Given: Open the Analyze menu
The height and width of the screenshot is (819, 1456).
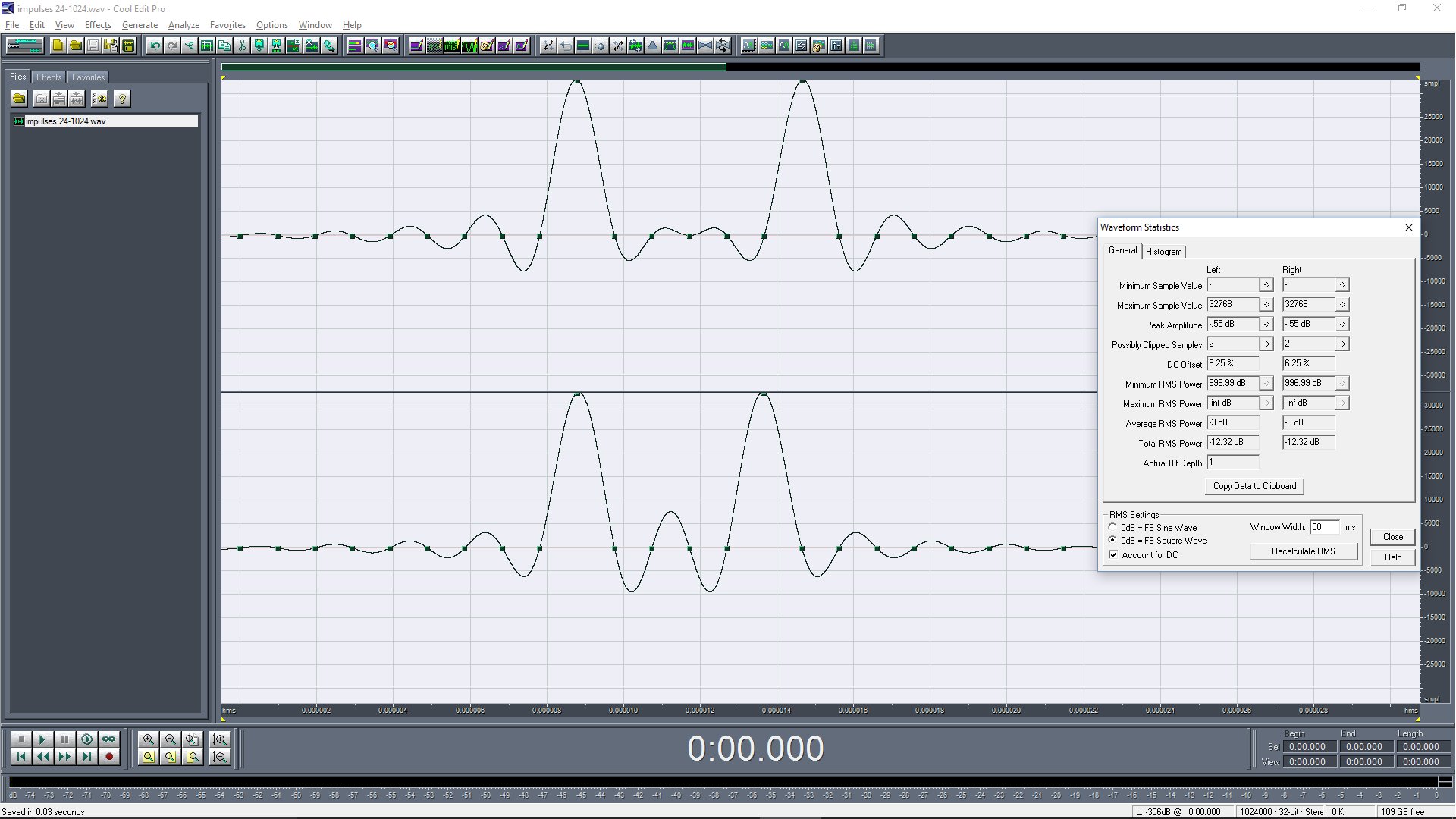Looking at the screenshot, I should 184,24.
